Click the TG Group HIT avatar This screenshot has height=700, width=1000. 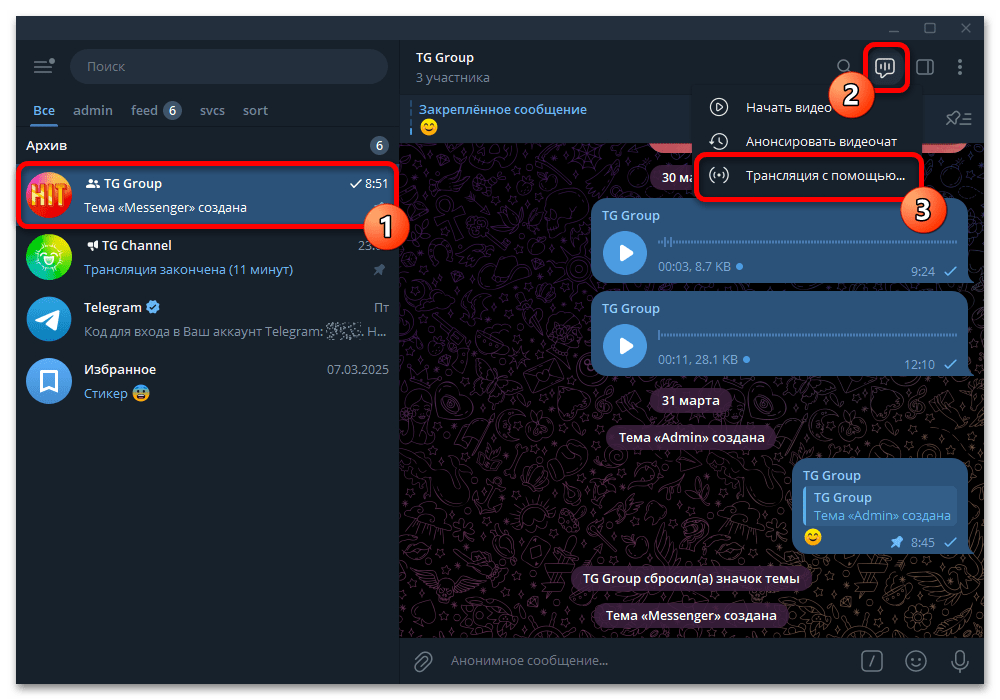tap(49, 195)
